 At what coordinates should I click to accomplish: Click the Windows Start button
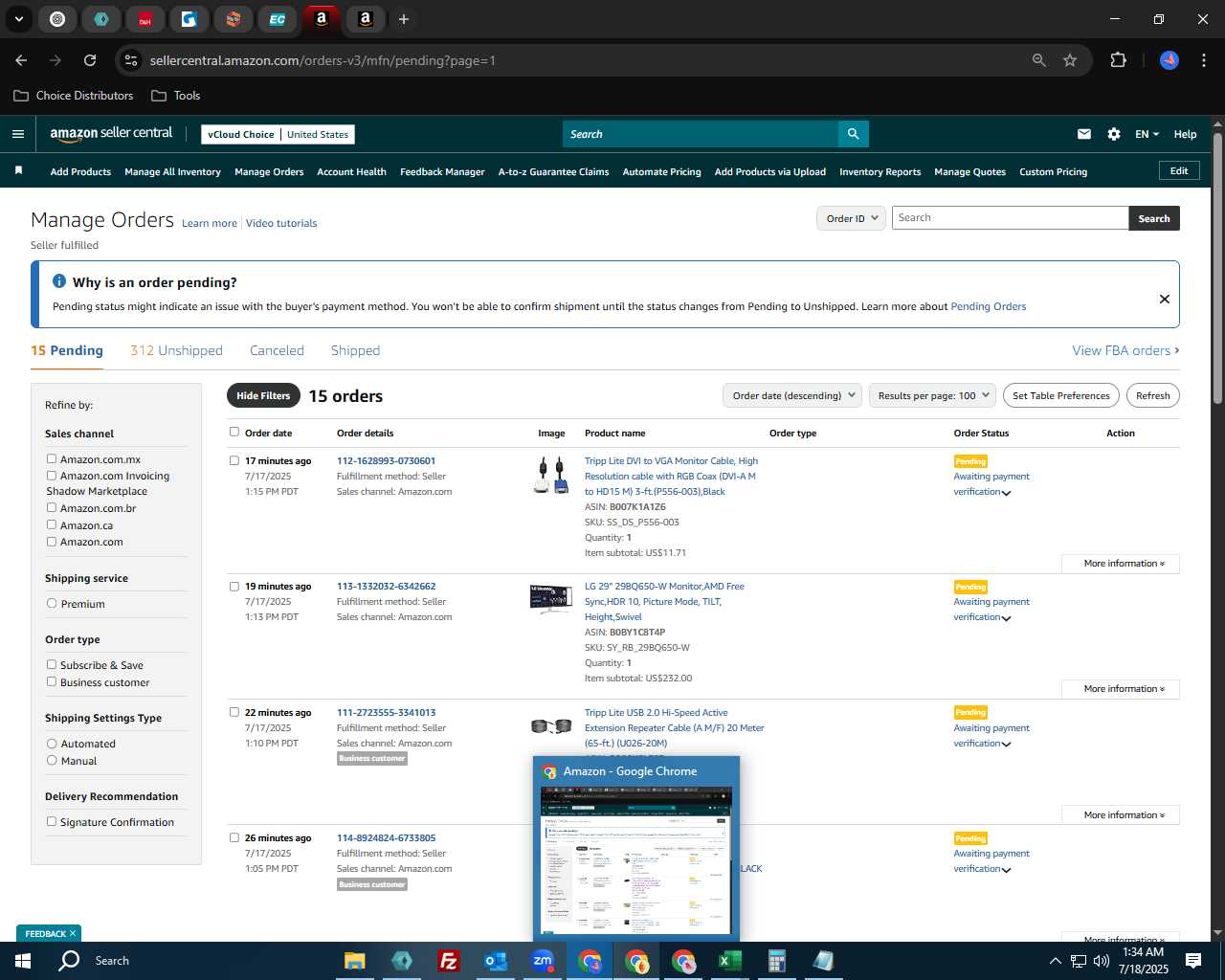pos(23,961)
